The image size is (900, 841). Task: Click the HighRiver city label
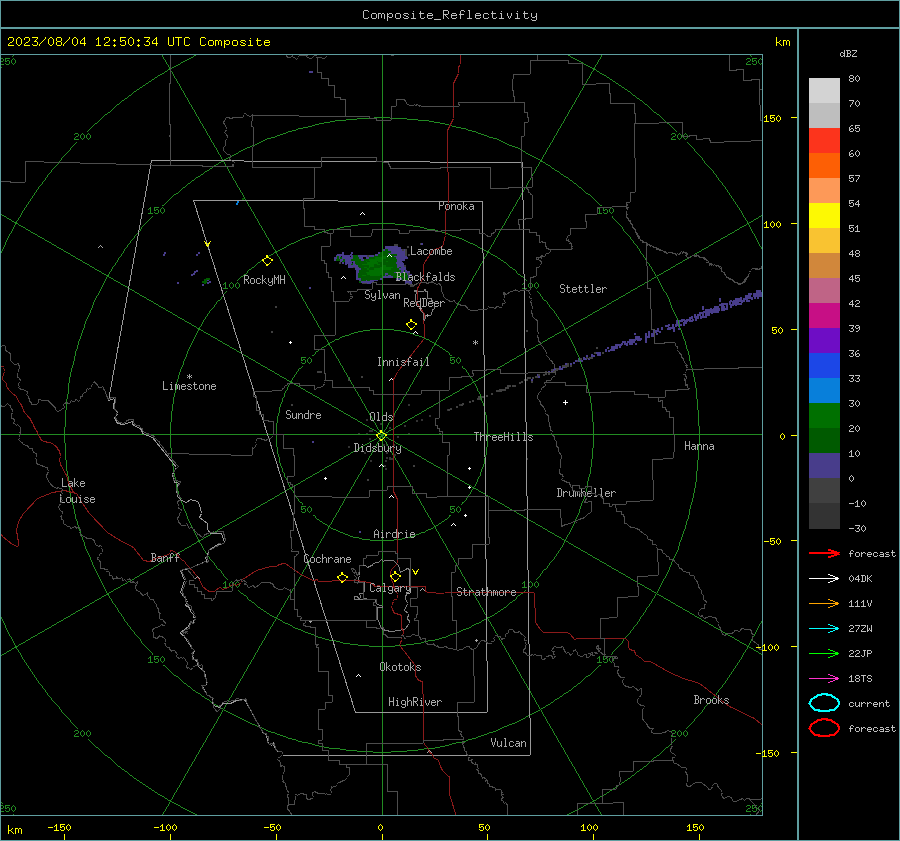coord(415,702)
